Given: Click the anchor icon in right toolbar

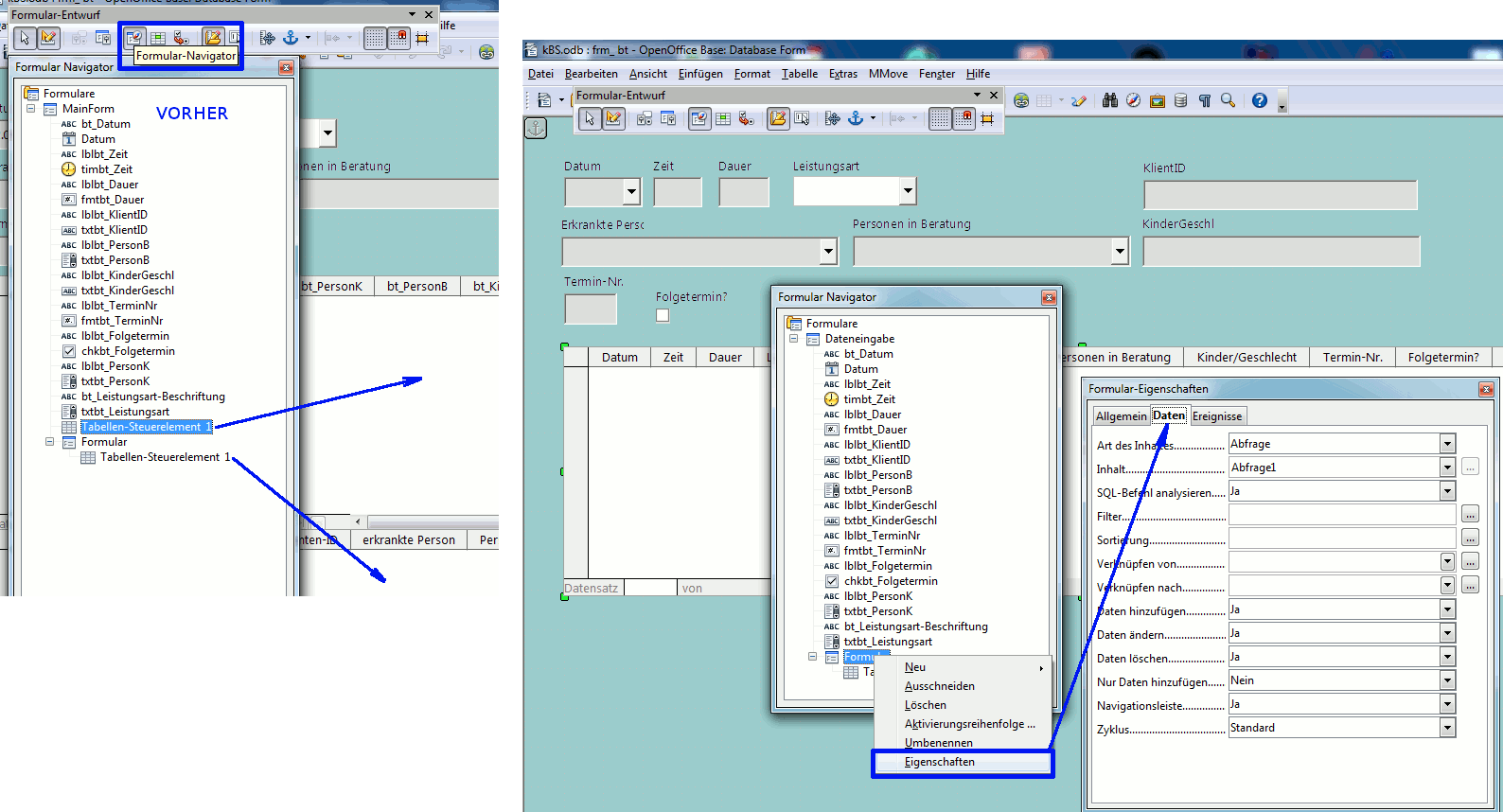Looking at the screenshot, I should 856,118.
